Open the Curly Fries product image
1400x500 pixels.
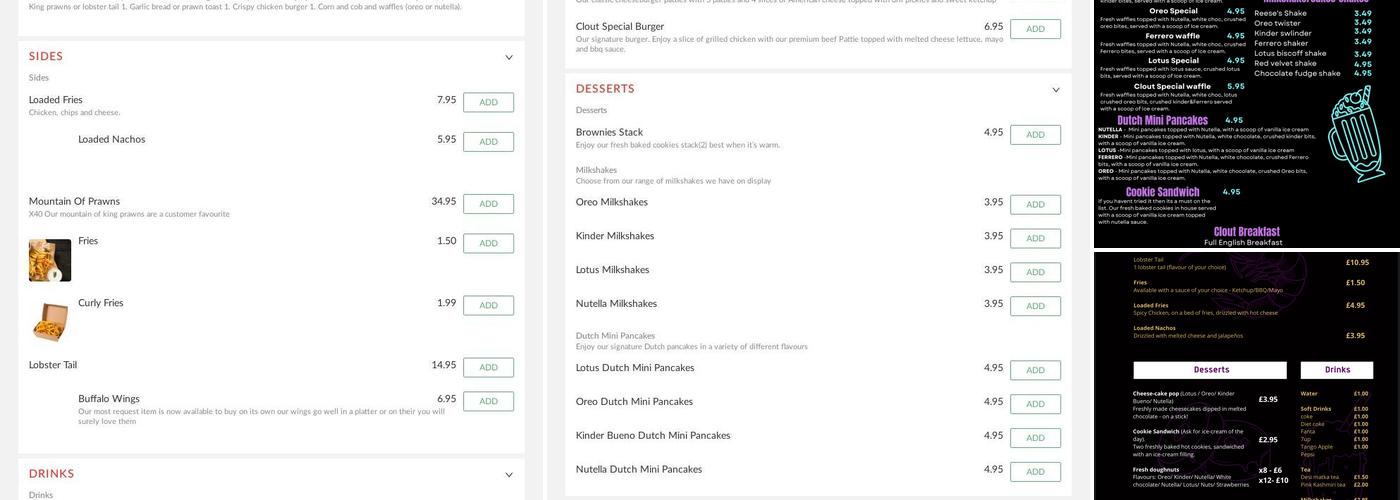pyautogui.click(x=50, y=322)
